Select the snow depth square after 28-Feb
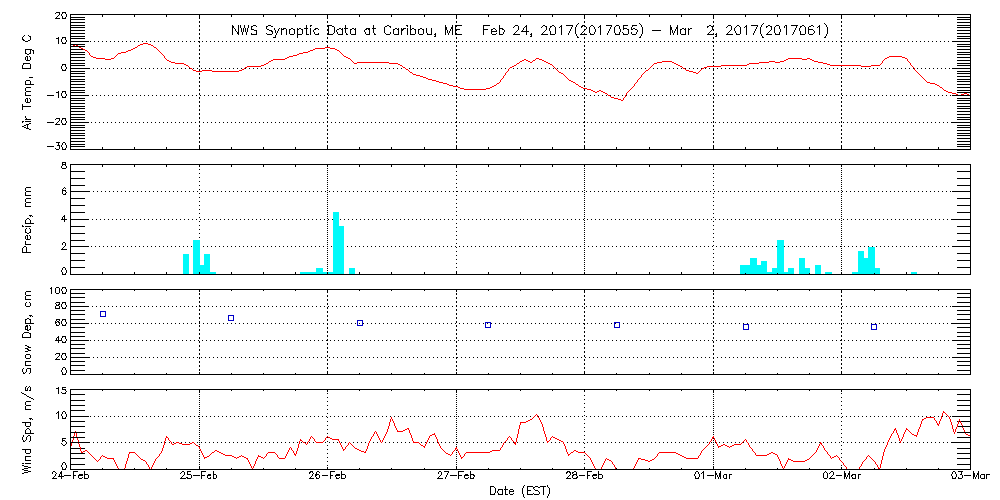 [617, 325]
